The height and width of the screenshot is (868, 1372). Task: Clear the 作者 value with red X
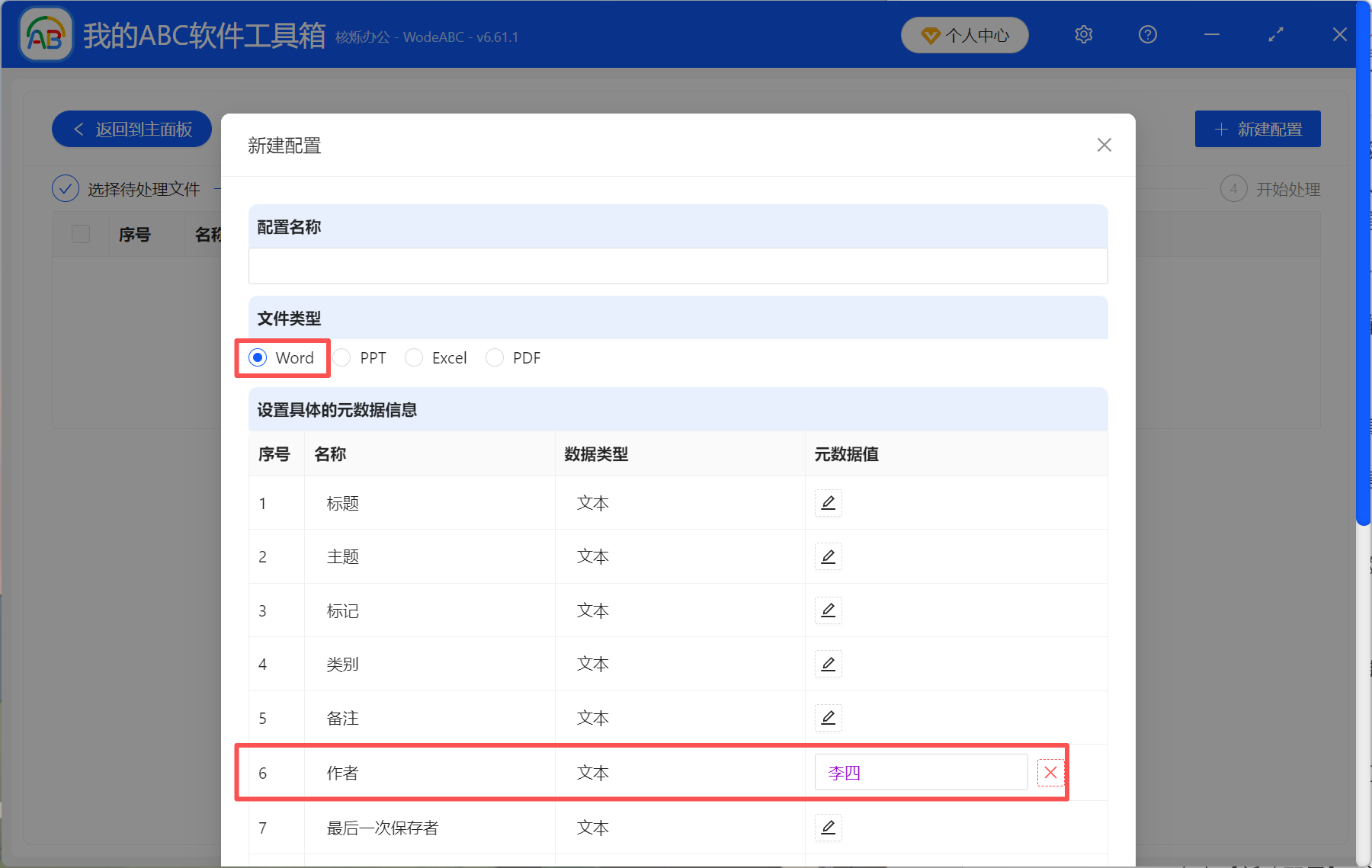tap(1050, 773)
